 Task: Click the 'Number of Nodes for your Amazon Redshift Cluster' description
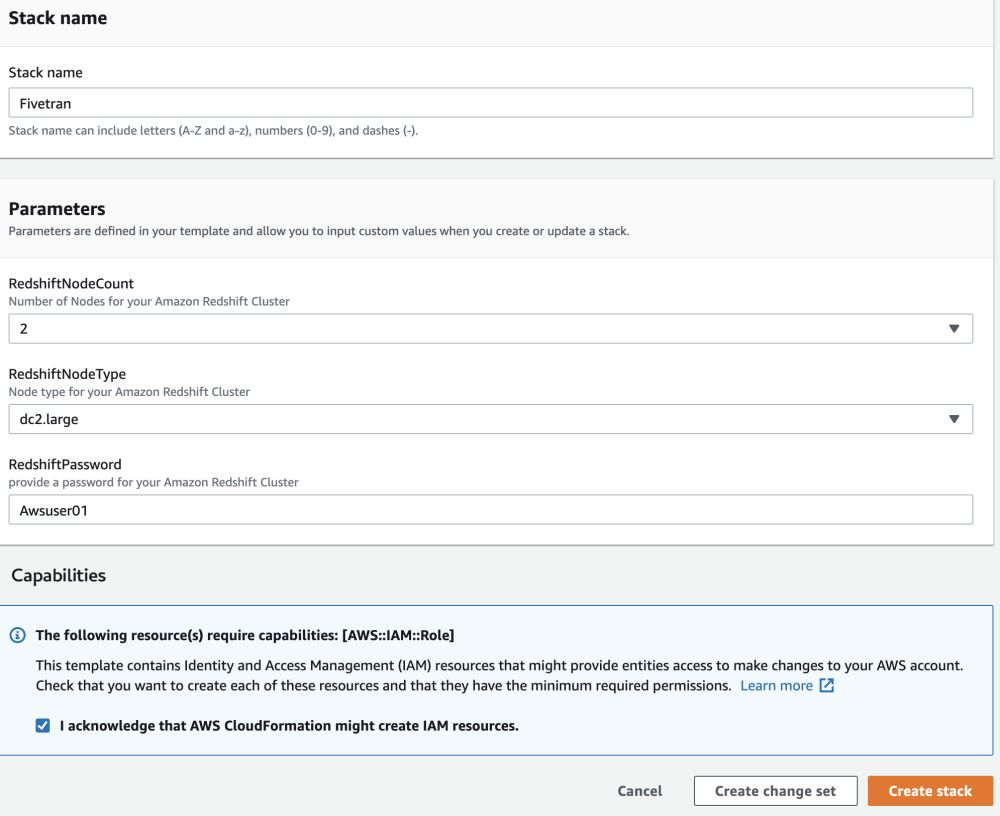(x=149, y=301)
